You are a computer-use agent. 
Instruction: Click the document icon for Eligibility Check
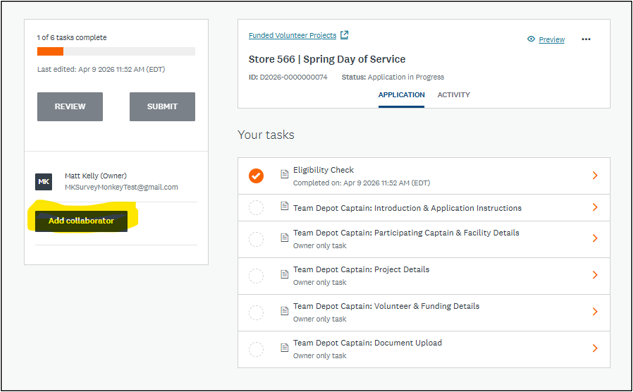285,174
